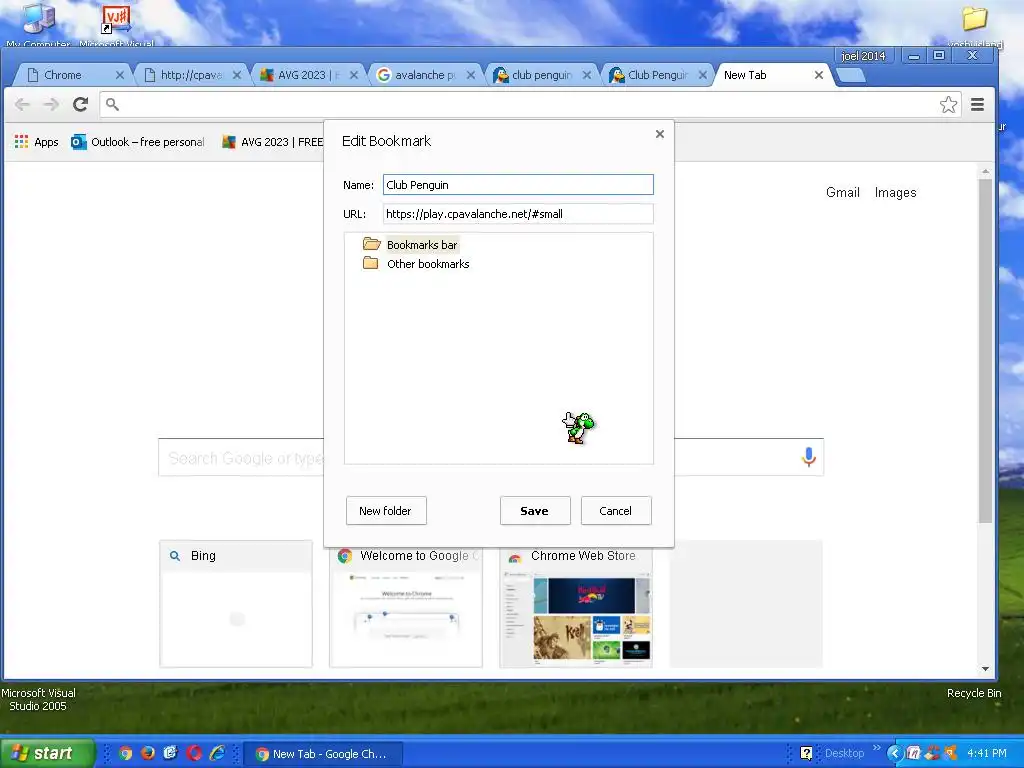
Task: Launch Chrome from the quick launch bar
Action: [125, 753]
